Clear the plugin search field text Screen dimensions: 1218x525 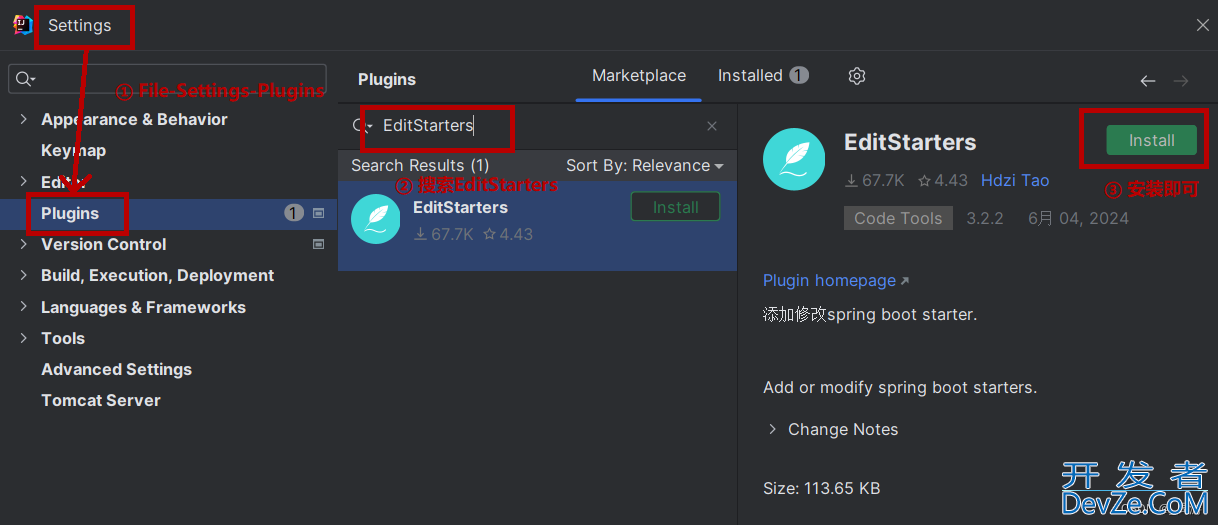pyautogui.click(x=712, y=126)
